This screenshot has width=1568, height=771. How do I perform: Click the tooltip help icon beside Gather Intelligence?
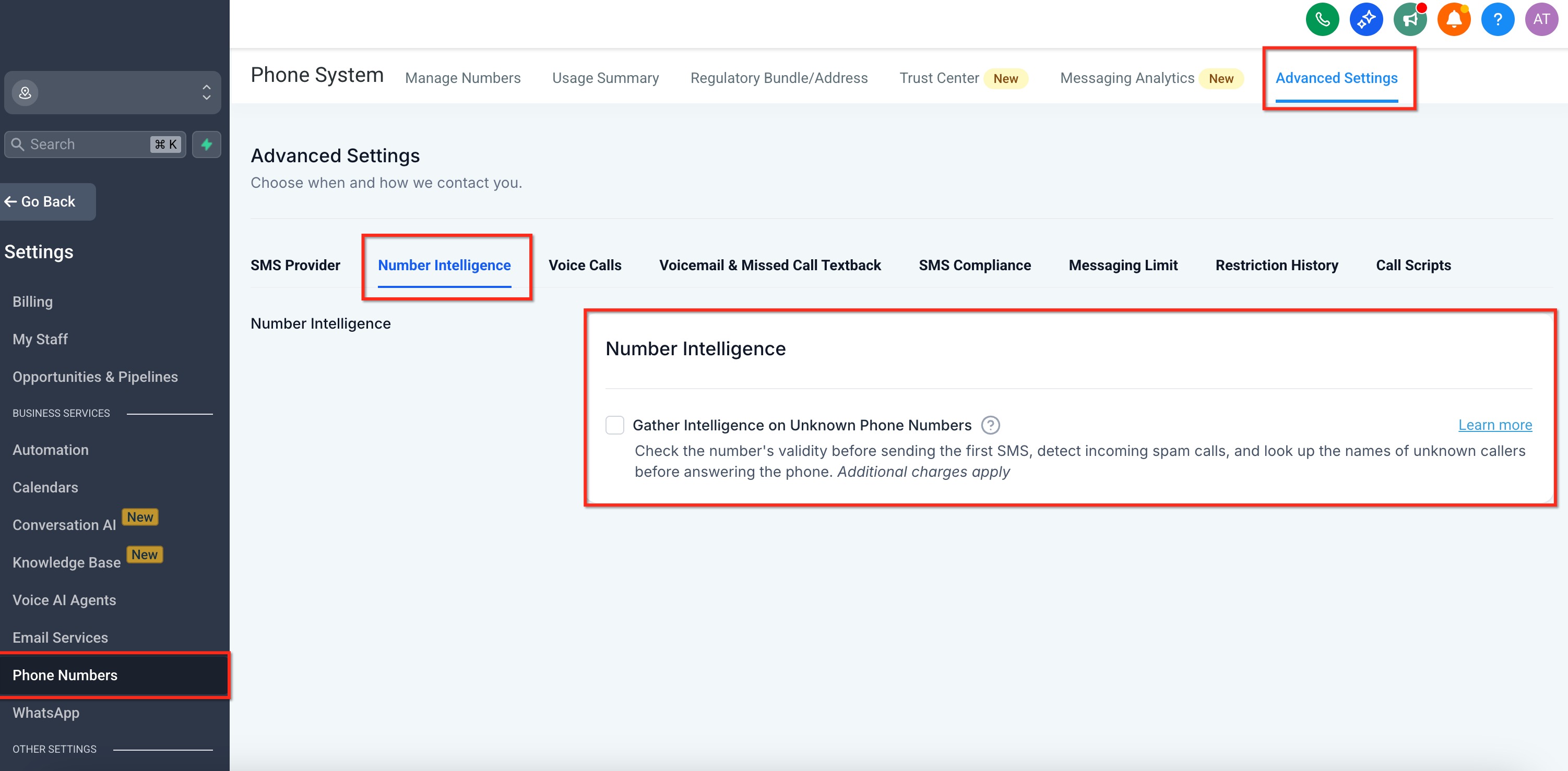[x=990, y=425]
